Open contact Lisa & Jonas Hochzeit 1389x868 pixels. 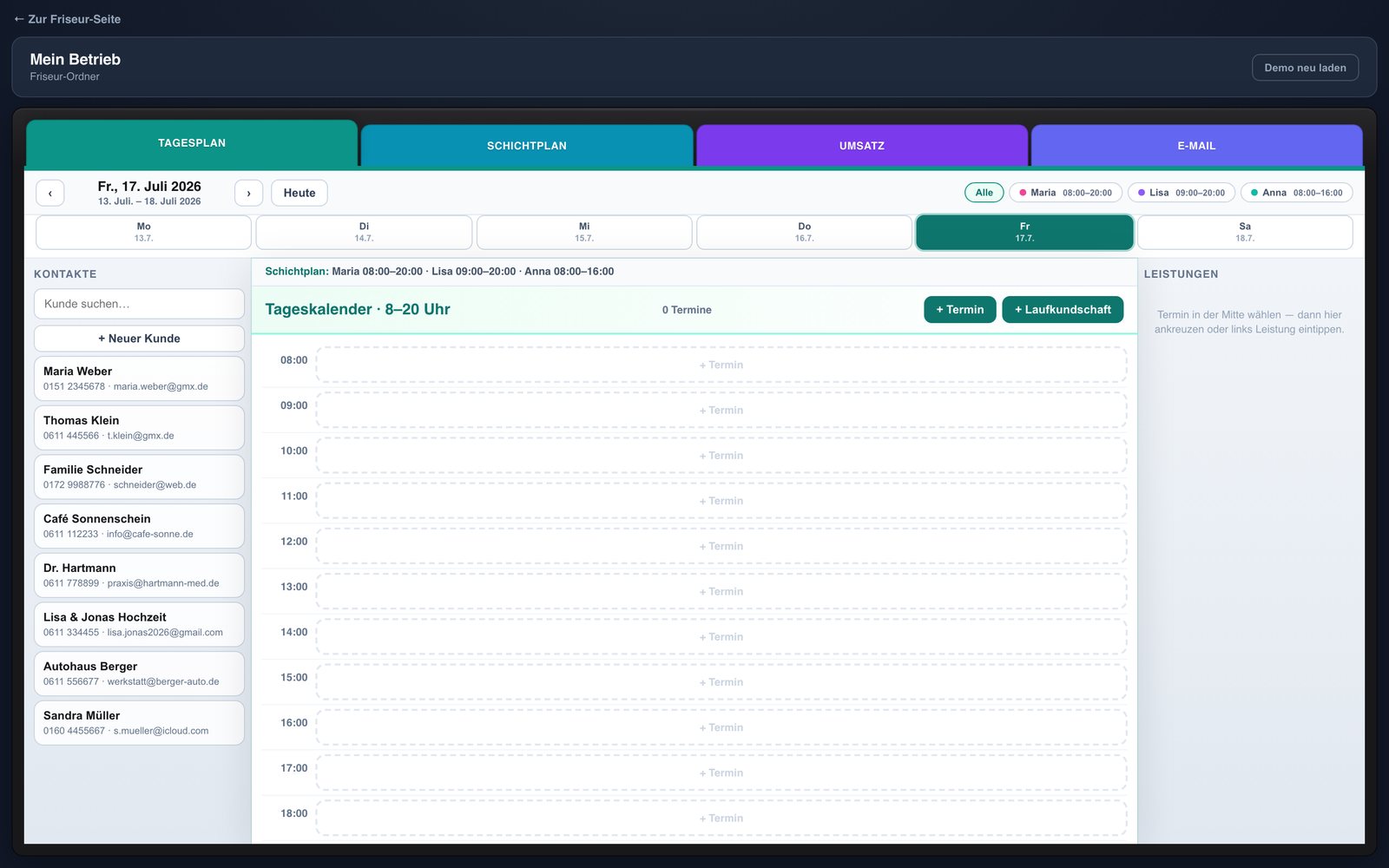pyautogui.click(x=139, y=624)
